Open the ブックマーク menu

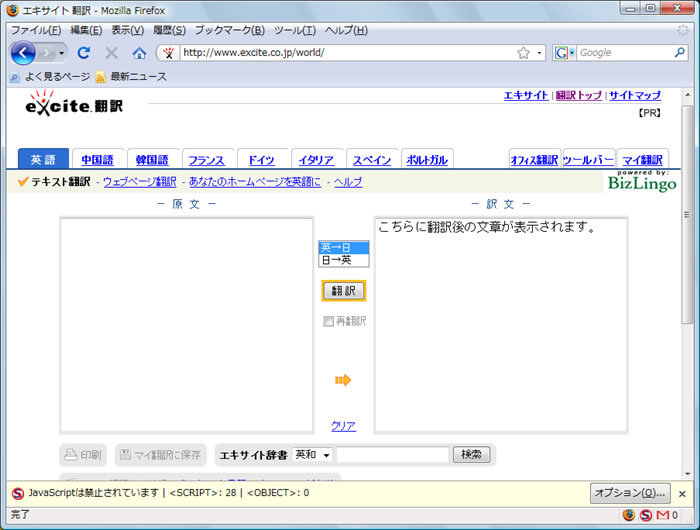(x=229, y=30)
